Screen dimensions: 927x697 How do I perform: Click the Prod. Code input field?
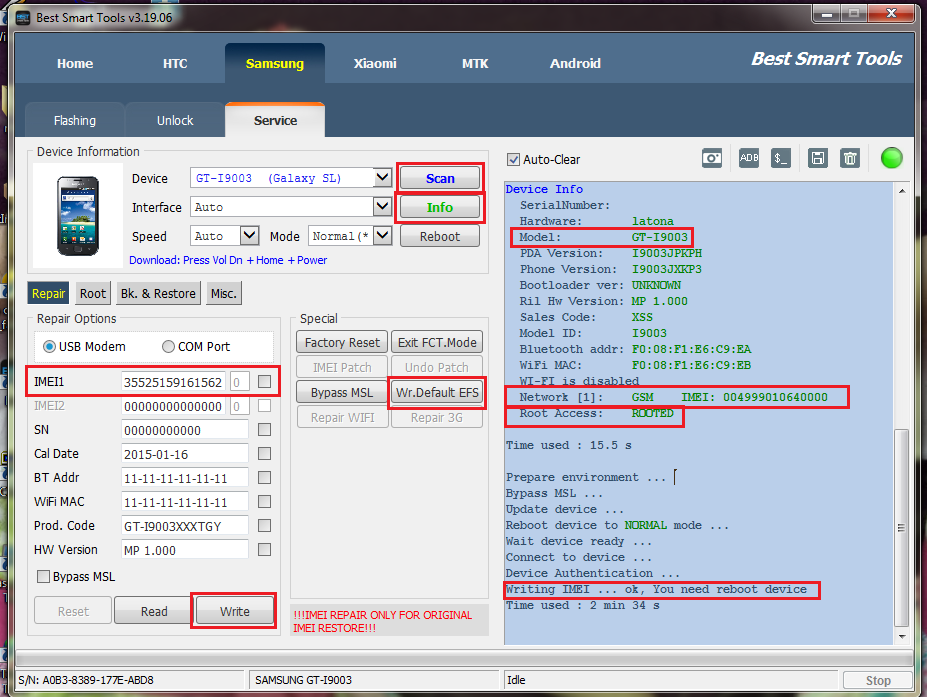[184, 526]
